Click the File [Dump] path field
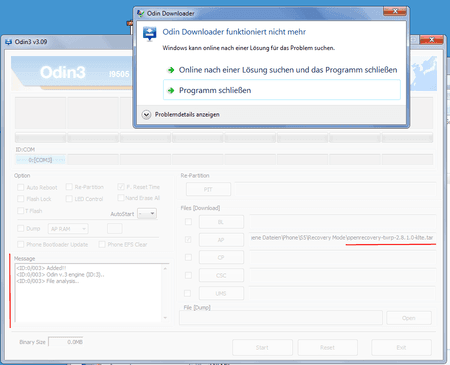The image size is (450, 365). [281, 318]
